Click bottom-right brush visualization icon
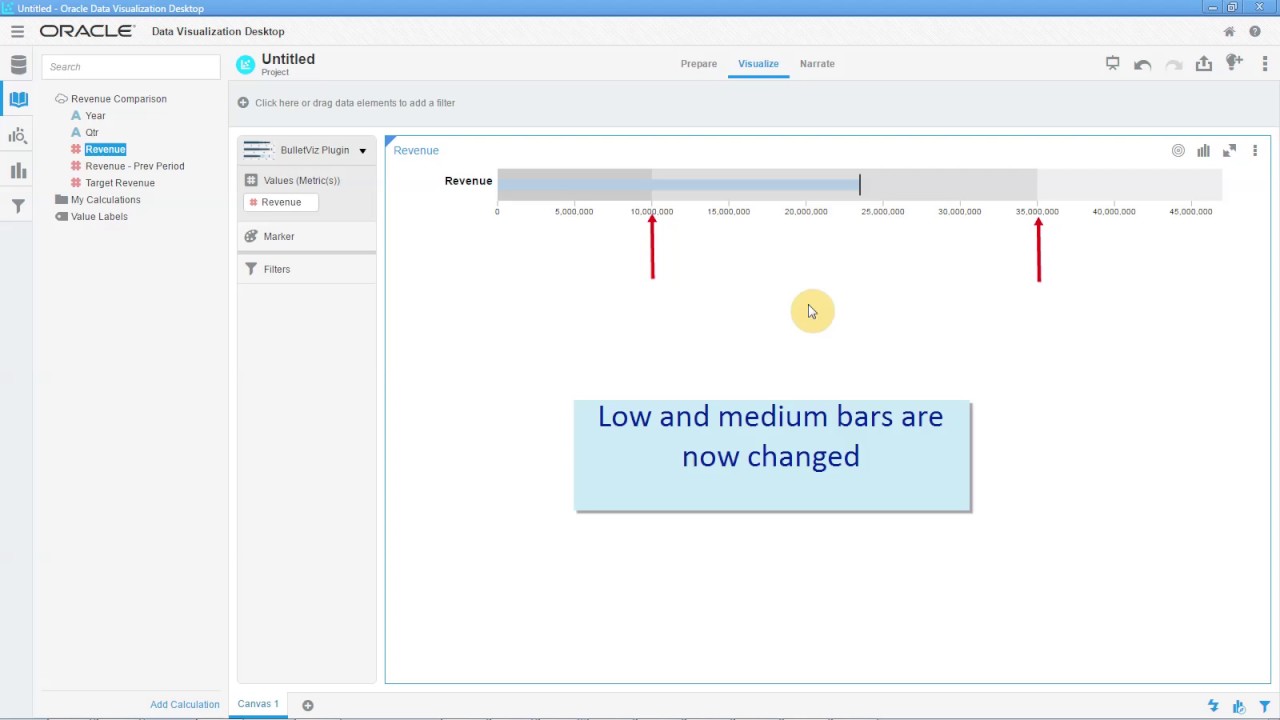 coord(1239,706)
